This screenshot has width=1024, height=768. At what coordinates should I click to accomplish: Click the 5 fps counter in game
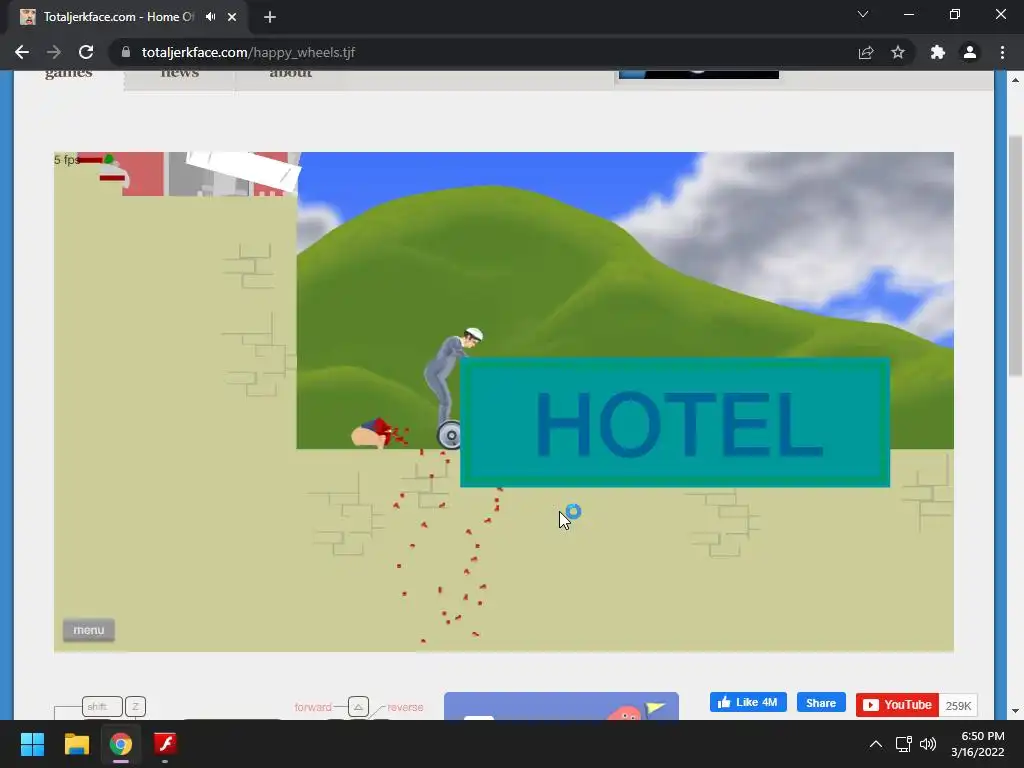66,160
